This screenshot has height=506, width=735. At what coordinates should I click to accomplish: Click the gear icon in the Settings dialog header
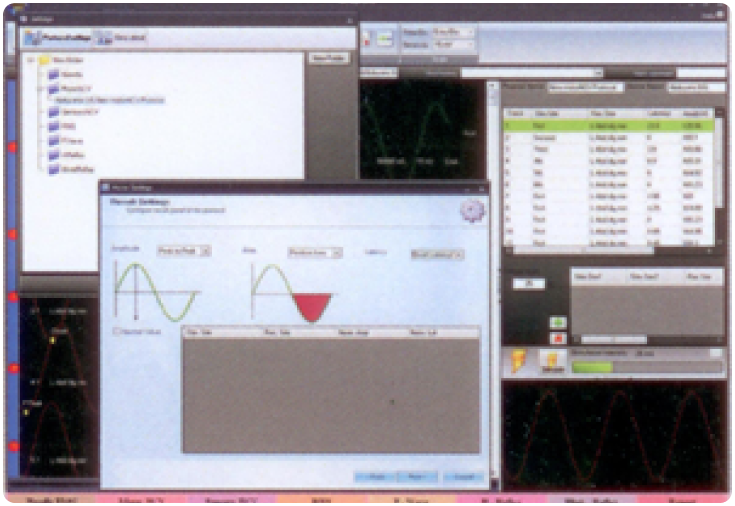[x=472, y=211]
